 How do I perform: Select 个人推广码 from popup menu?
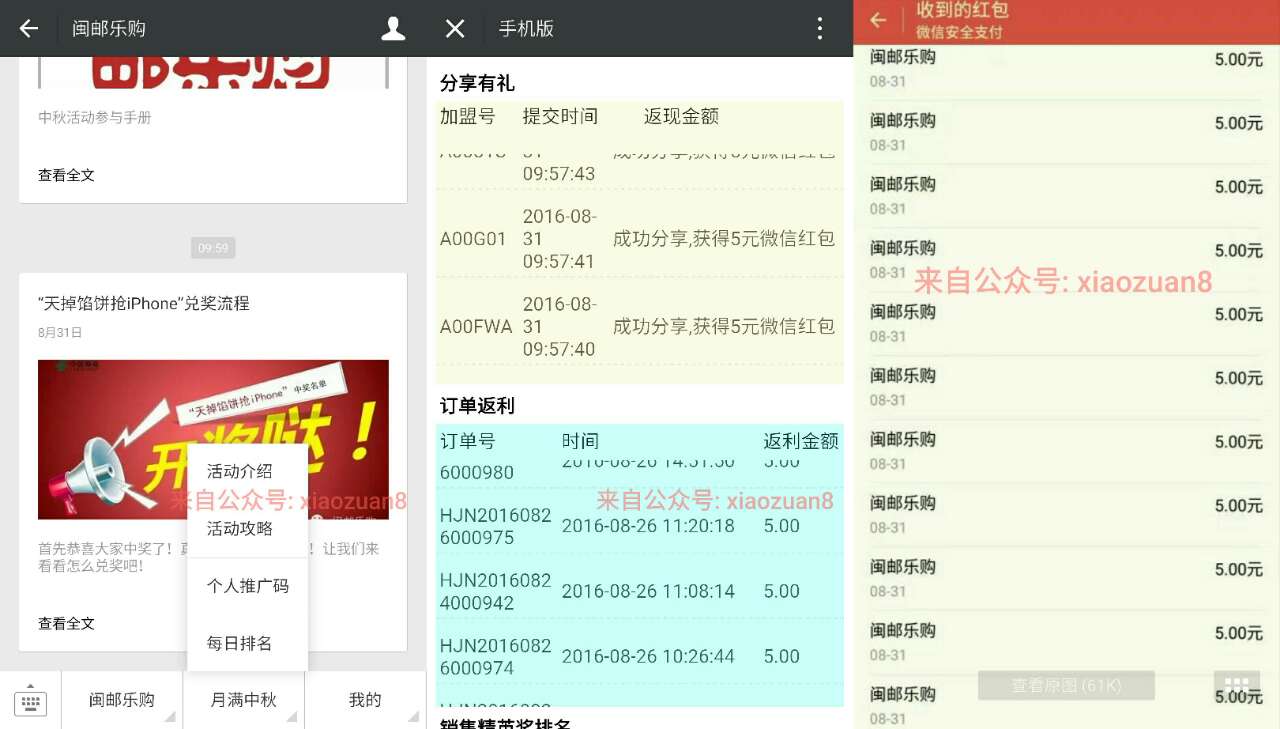[248, 586]
